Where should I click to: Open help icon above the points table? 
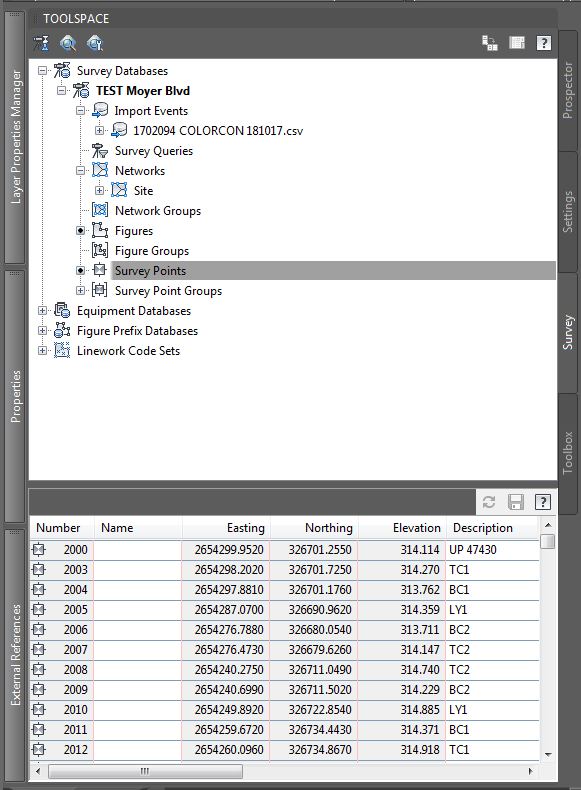pyautogui.click(x=543, y=502)
